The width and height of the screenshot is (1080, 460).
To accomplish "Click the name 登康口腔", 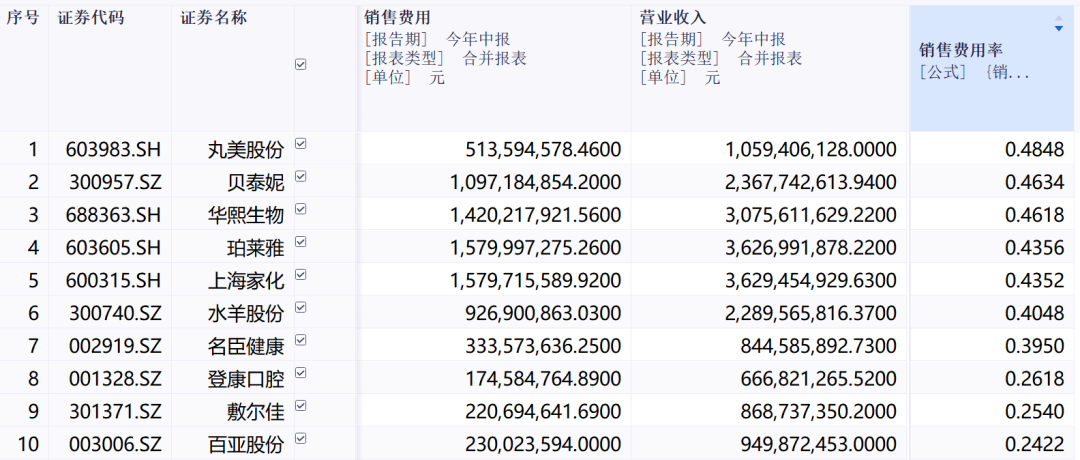I will click(246, 379).
